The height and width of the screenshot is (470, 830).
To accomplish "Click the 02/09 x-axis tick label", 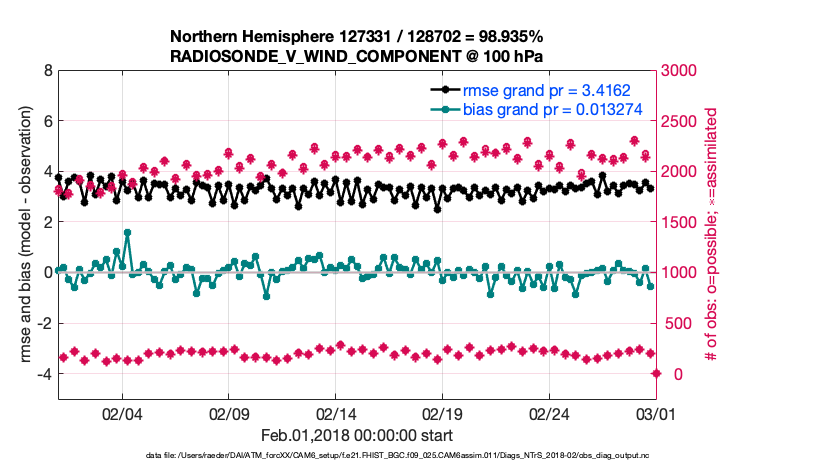I will click(229, 413).
